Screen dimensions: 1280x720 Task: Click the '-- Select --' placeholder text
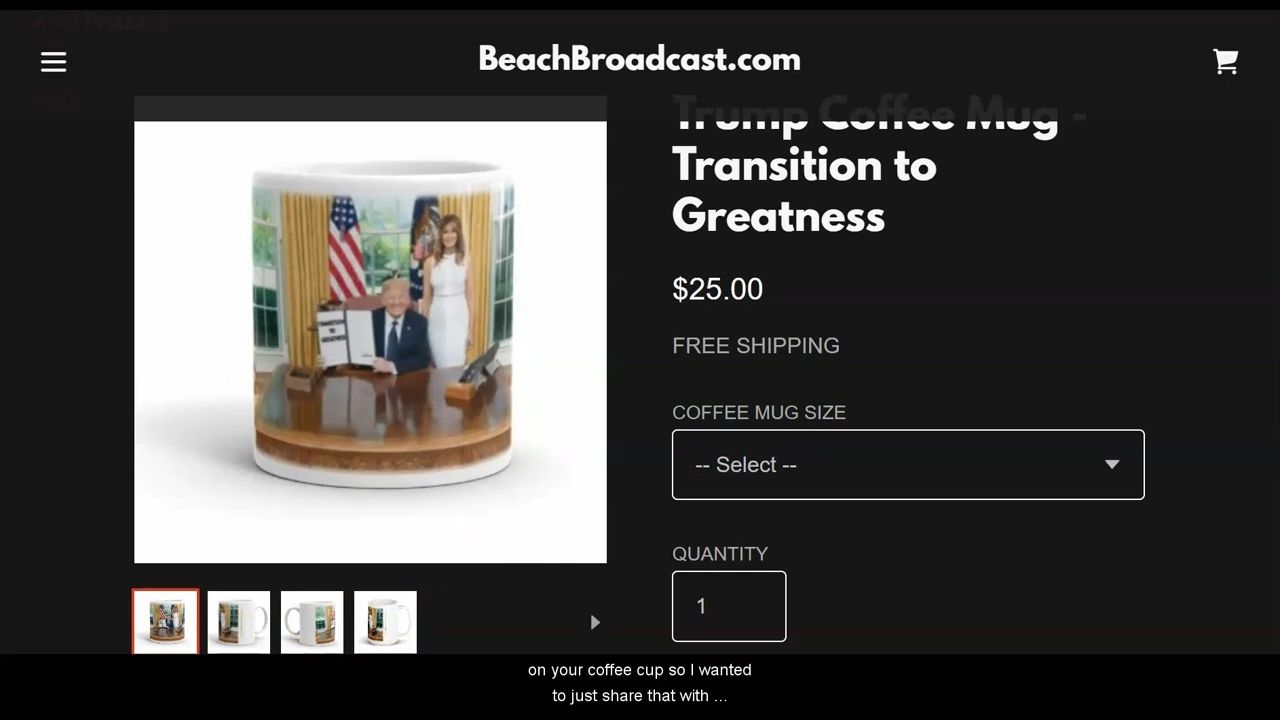point(746,465)
